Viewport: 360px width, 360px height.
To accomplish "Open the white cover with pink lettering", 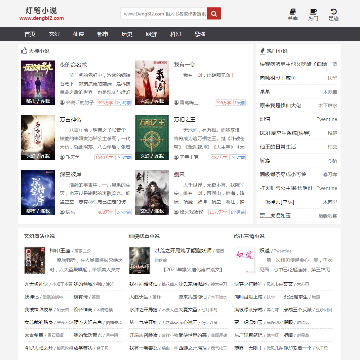I will click(x=244, y=260).
